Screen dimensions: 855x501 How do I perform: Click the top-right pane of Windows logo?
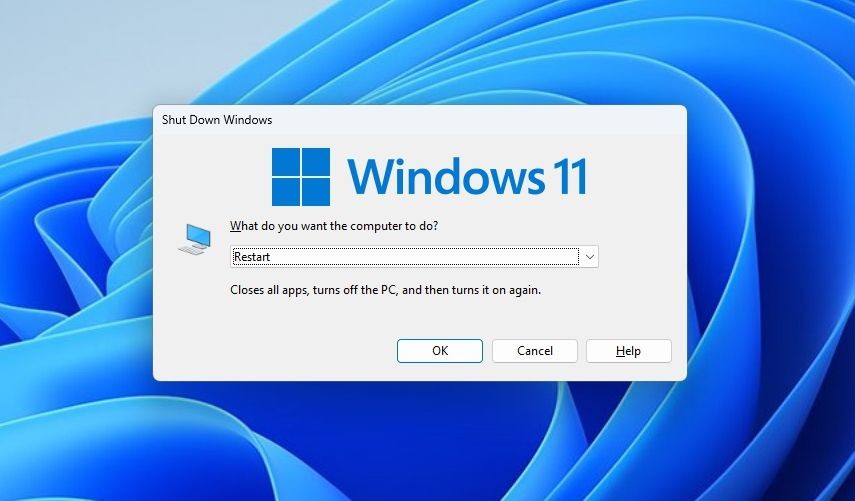pos(316,162)
